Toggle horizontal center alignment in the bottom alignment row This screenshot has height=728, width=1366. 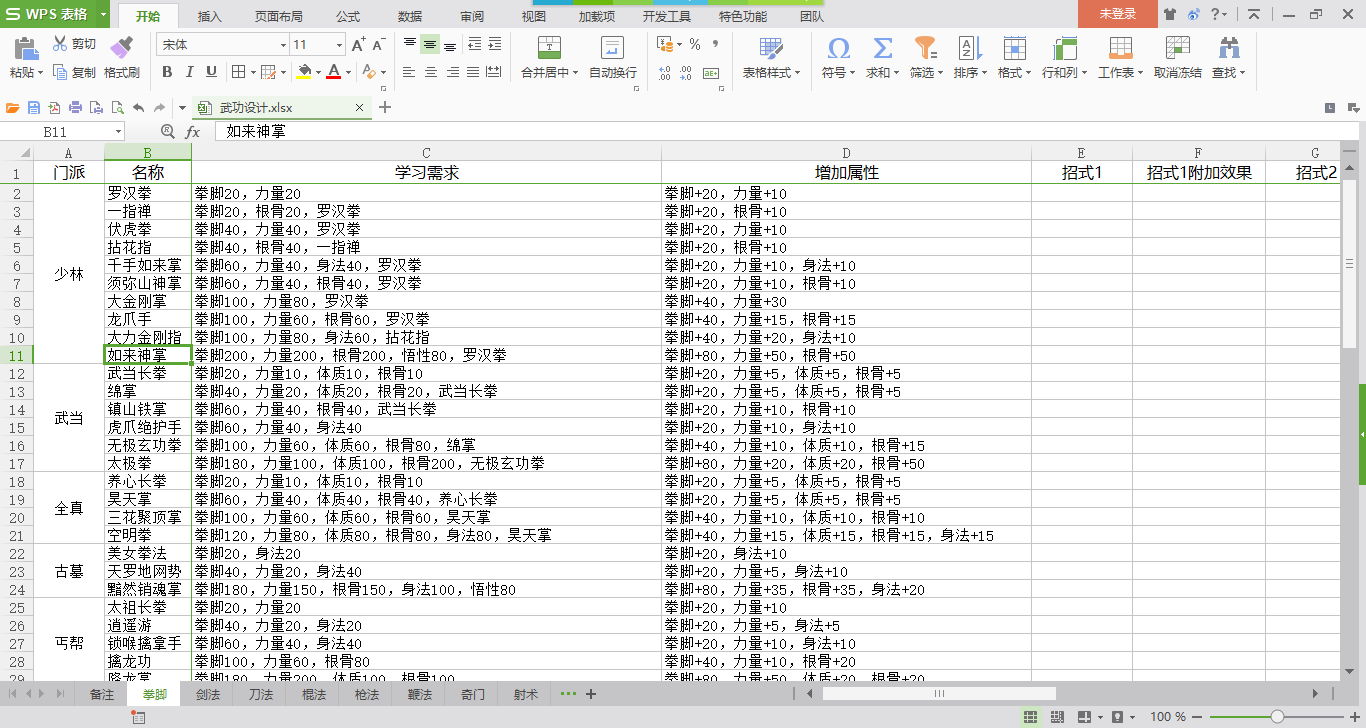(431, 73)
